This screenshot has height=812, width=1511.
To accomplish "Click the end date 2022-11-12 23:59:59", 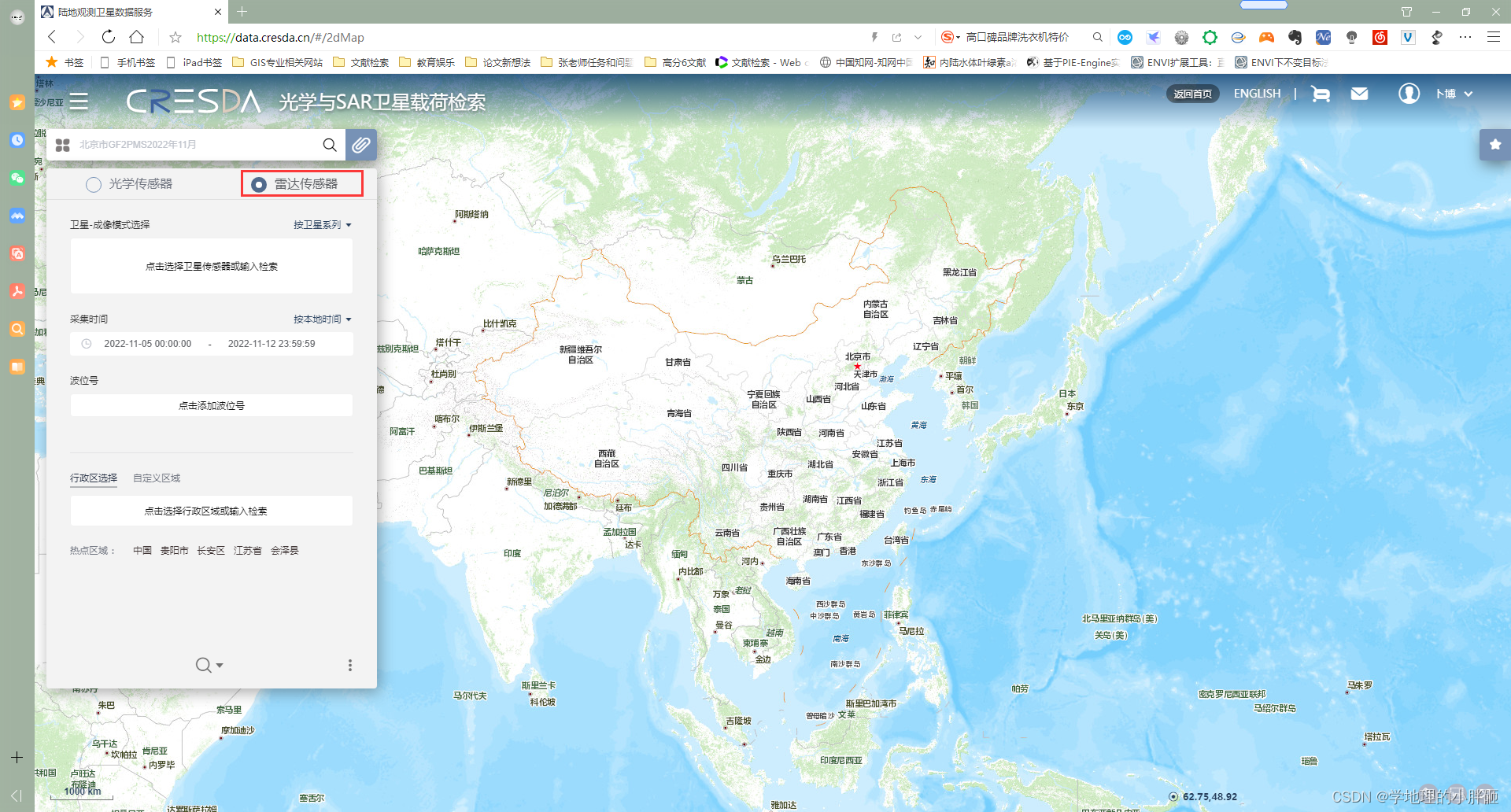I will [272, 344].
